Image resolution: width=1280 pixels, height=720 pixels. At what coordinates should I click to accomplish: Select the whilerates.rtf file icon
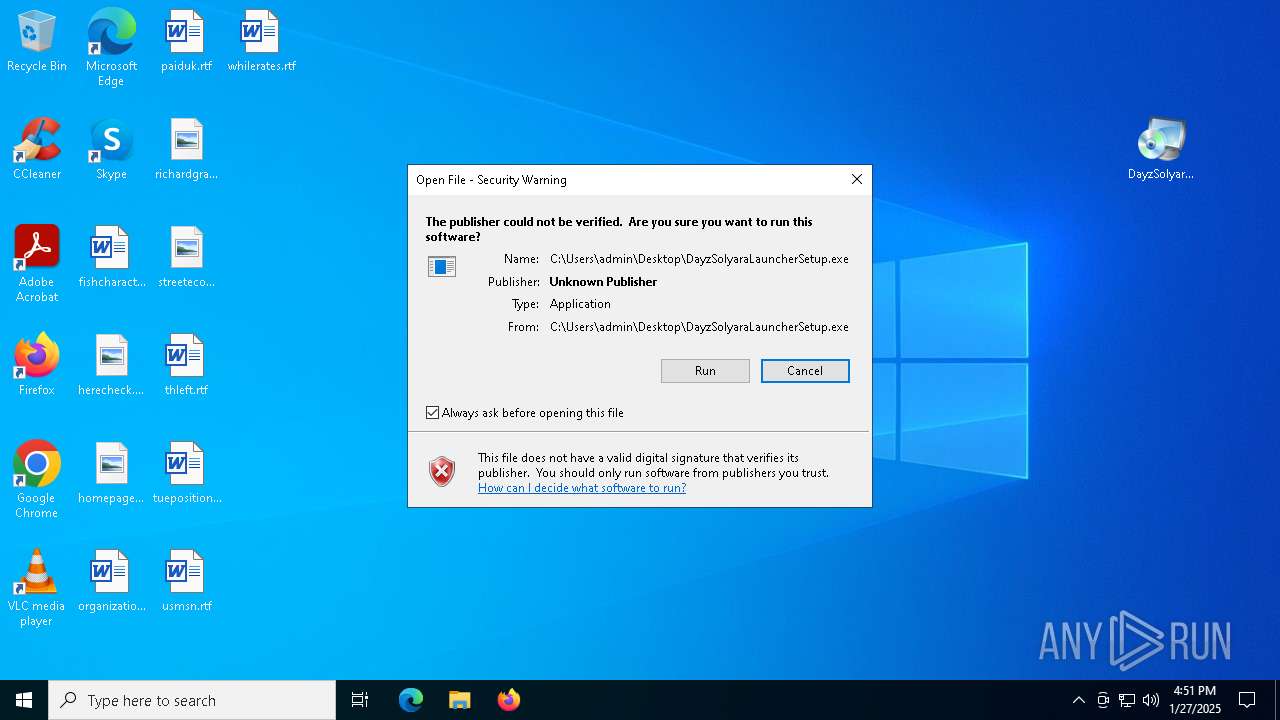click(261, 41)
